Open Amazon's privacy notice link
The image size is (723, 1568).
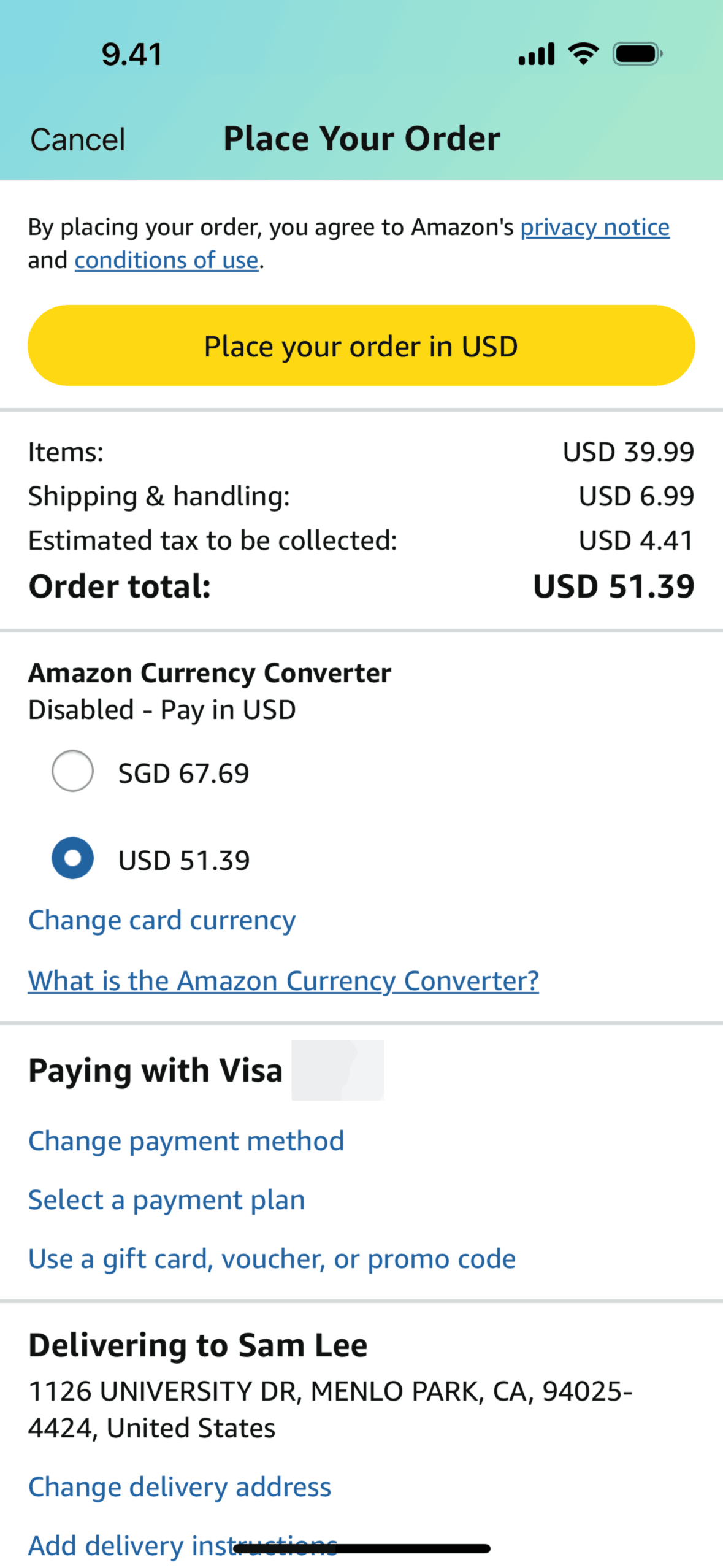(x=594, y=227)
